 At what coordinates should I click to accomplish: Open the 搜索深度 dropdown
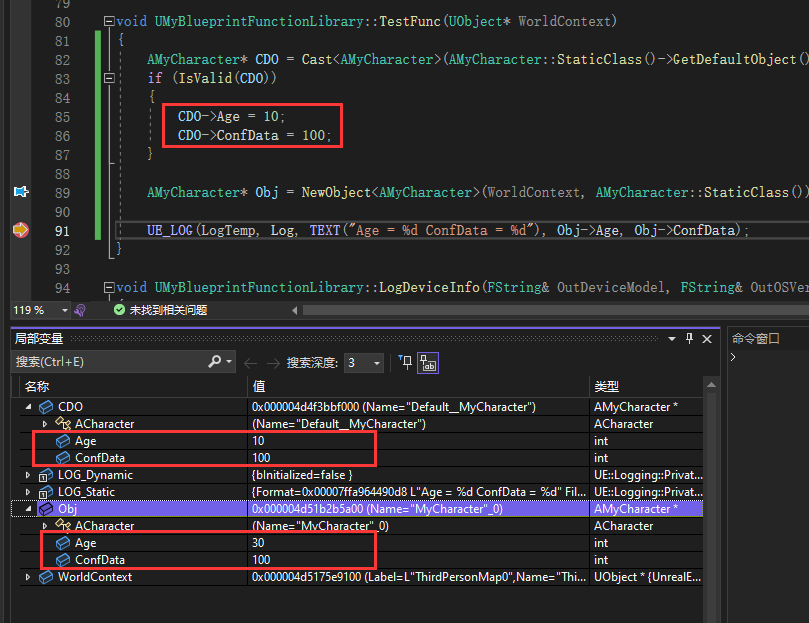[x=375, y=362]
